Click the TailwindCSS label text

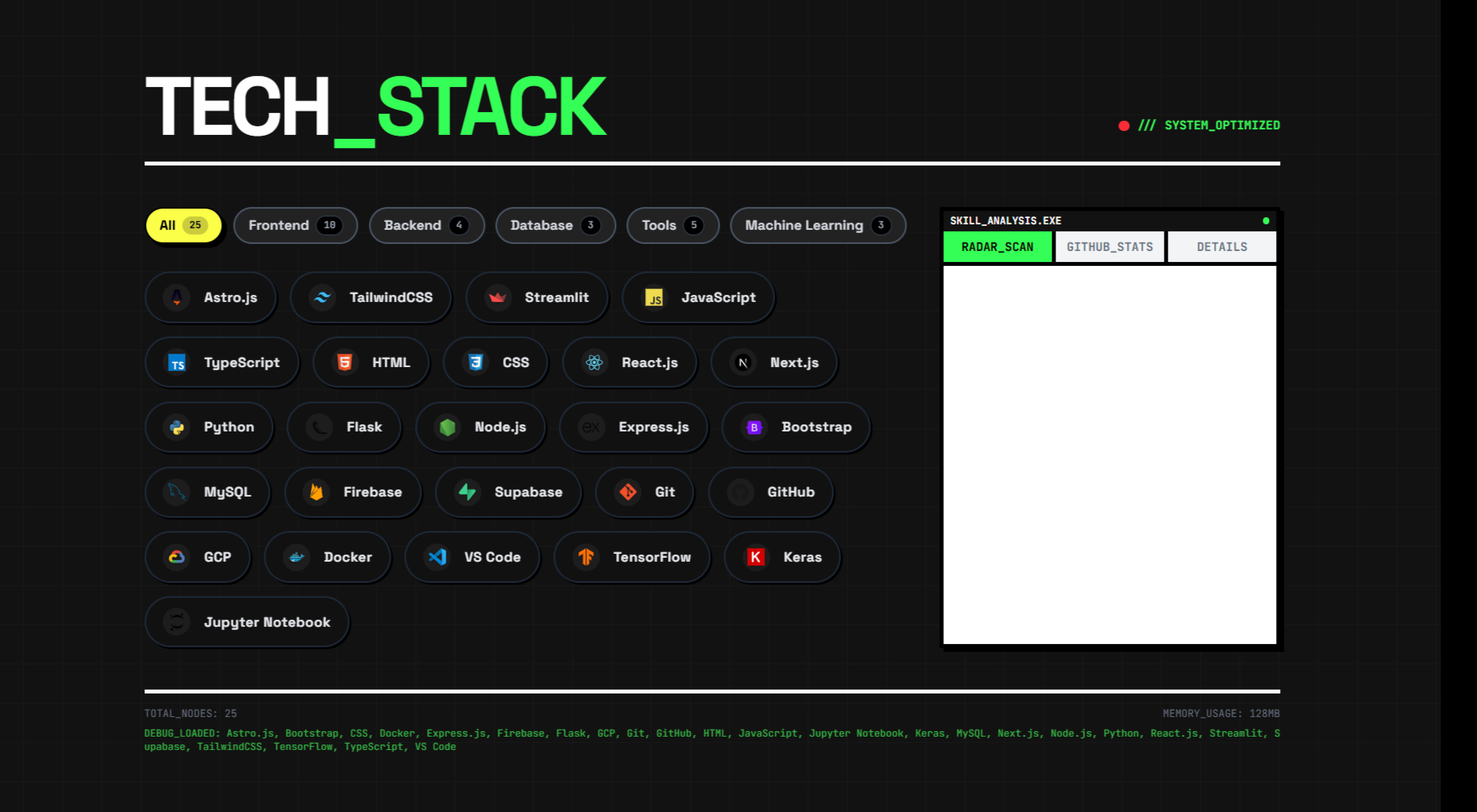pyautogui.click(x=391, y=297)
